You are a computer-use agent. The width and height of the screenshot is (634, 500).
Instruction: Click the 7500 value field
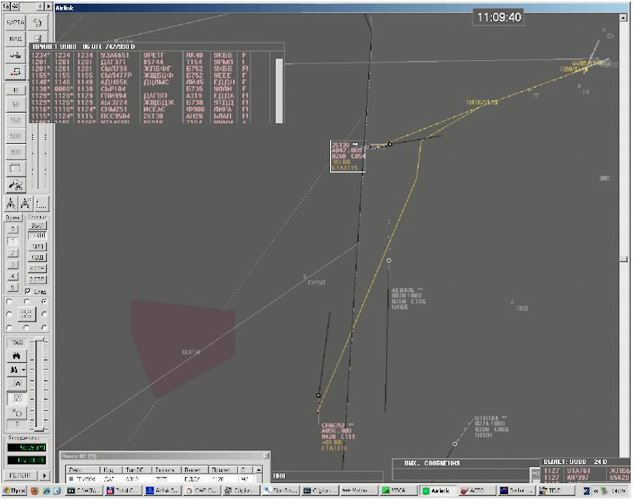coord(17,343)
